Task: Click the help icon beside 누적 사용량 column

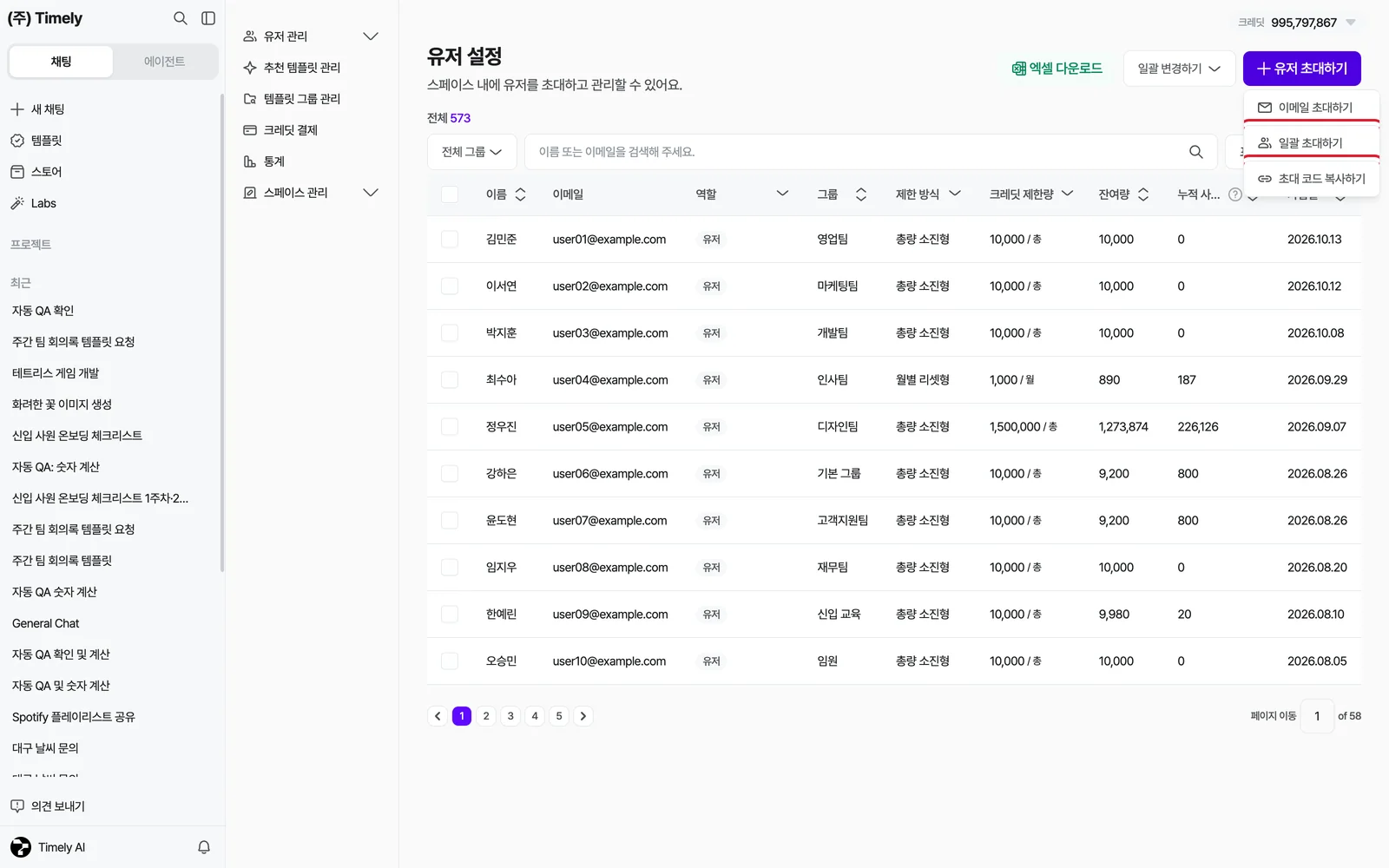Action: [1235, 194]
